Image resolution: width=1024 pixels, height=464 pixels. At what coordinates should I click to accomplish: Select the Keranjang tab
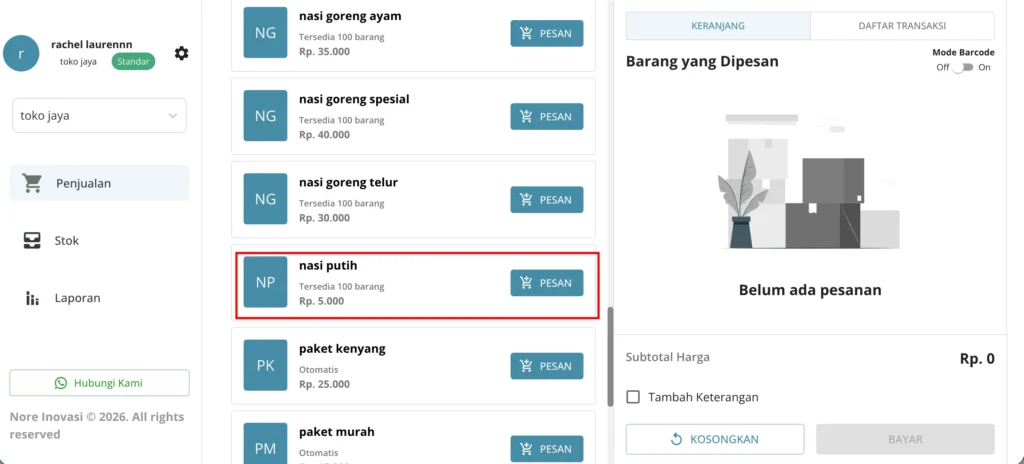[x=718, y=26]
